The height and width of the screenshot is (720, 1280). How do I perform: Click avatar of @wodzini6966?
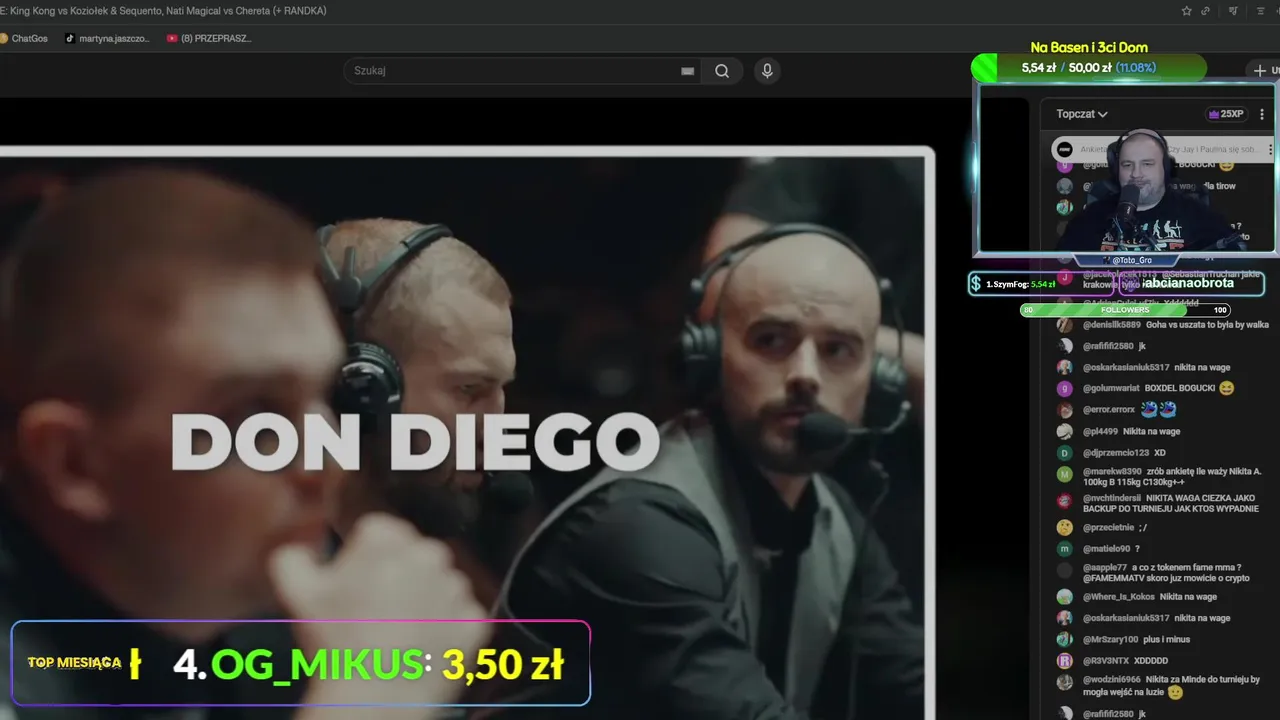pyautogui.click(x=1065, y=682)
